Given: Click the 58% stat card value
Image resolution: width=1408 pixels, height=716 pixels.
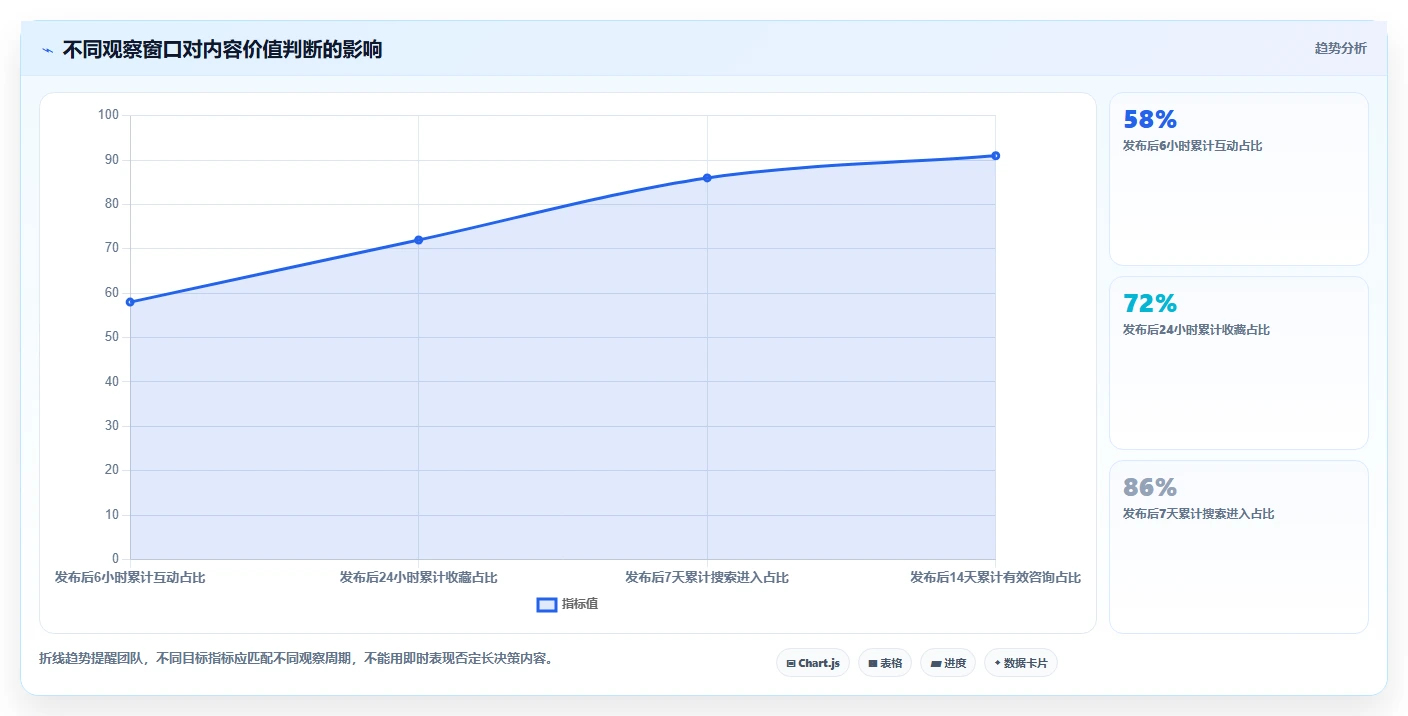Looking at the screenshot, I should click(1150, 120).
